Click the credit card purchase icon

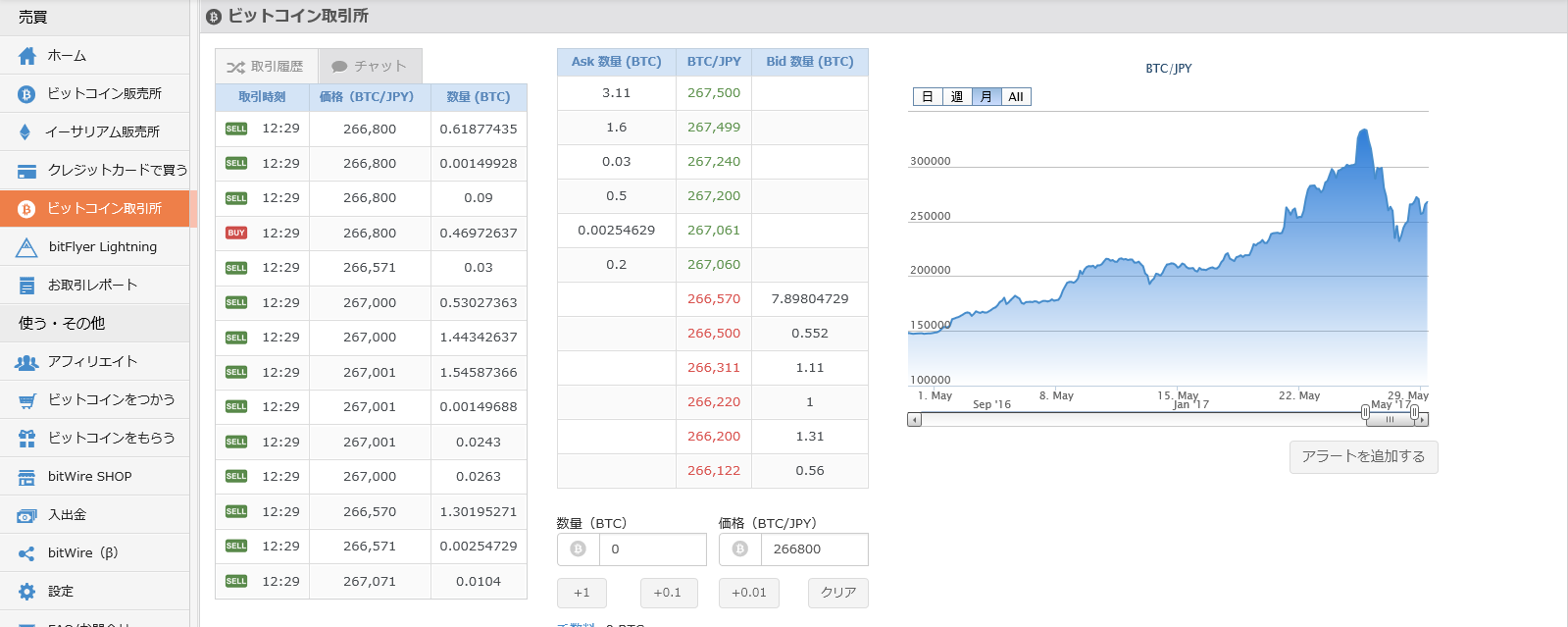coord(26,171)
